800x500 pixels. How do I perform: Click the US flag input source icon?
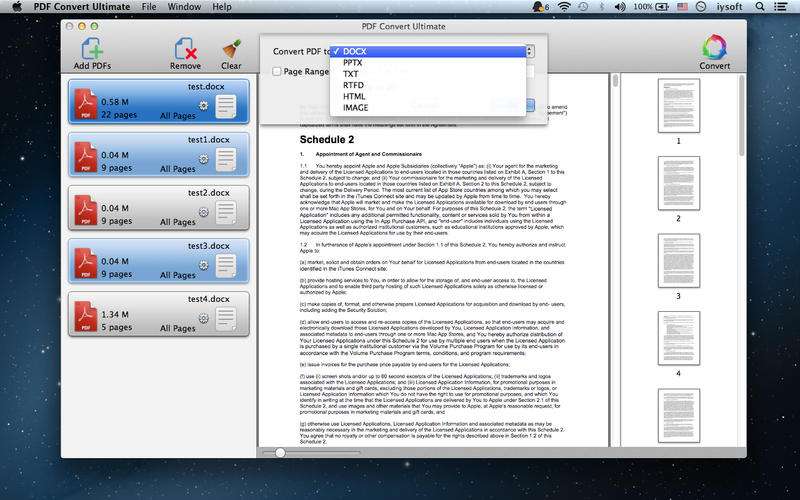(683, 7)
